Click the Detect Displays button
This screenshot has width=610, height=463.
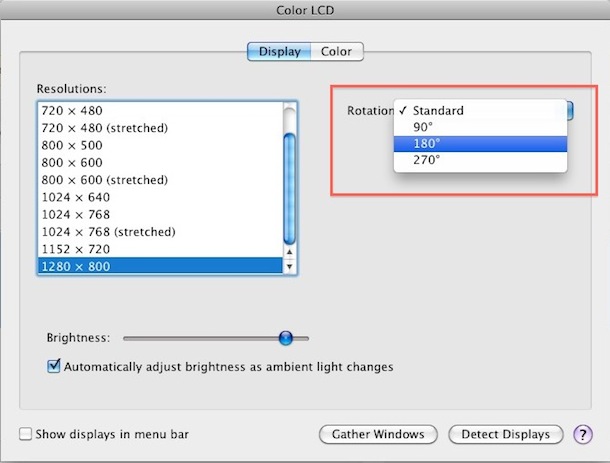click(506, 434)
